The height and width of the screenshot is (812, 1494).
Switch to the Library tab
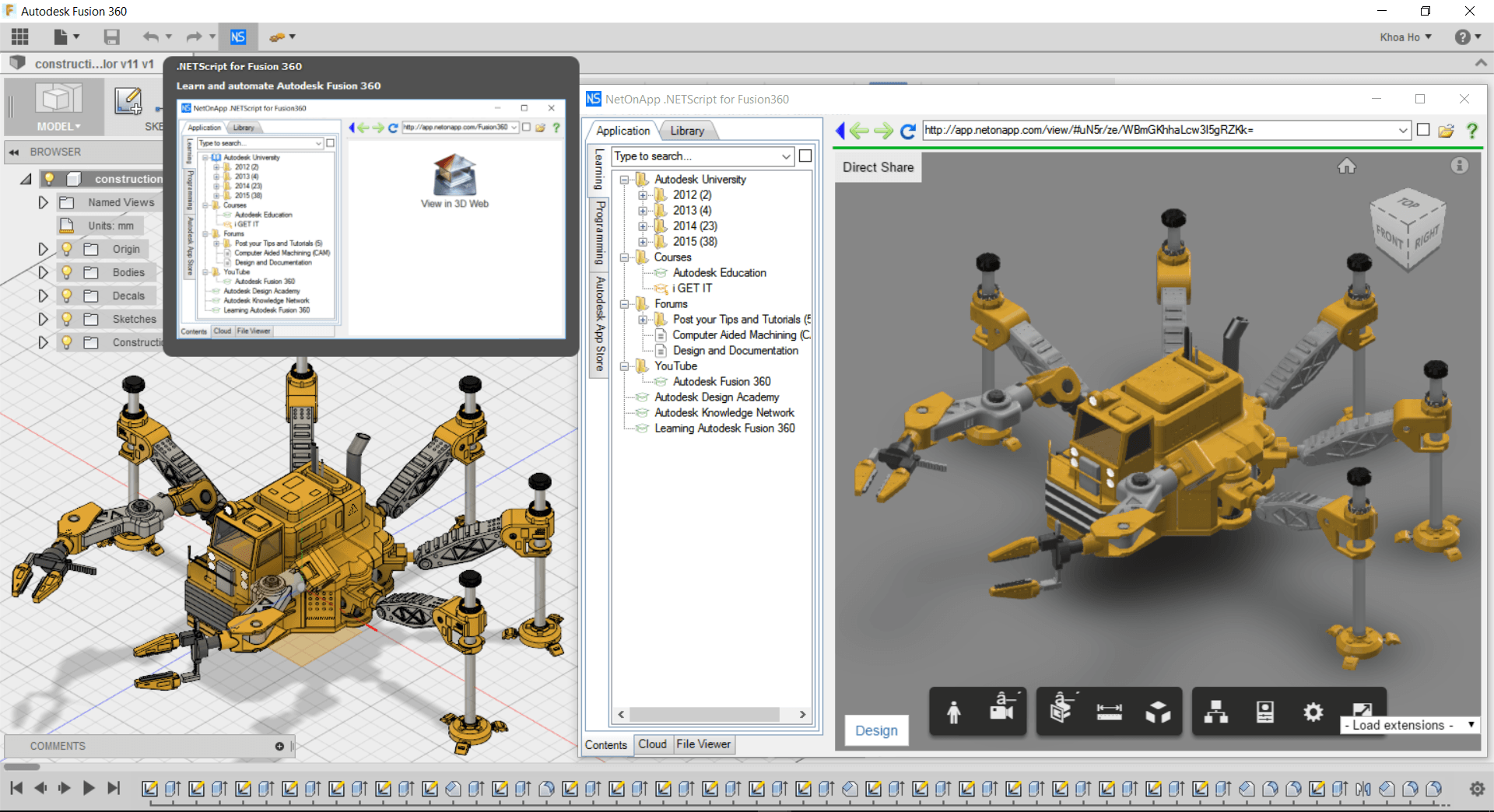click(687, 131)
